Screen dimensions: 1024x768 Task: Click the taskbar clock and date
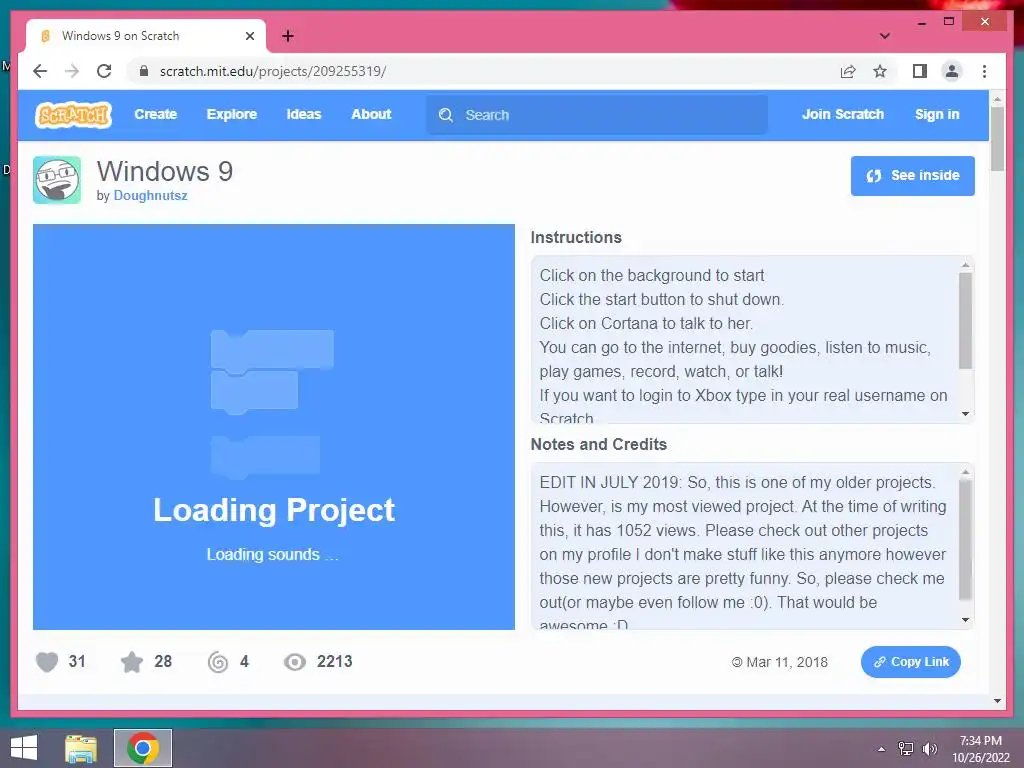(980, 749)
